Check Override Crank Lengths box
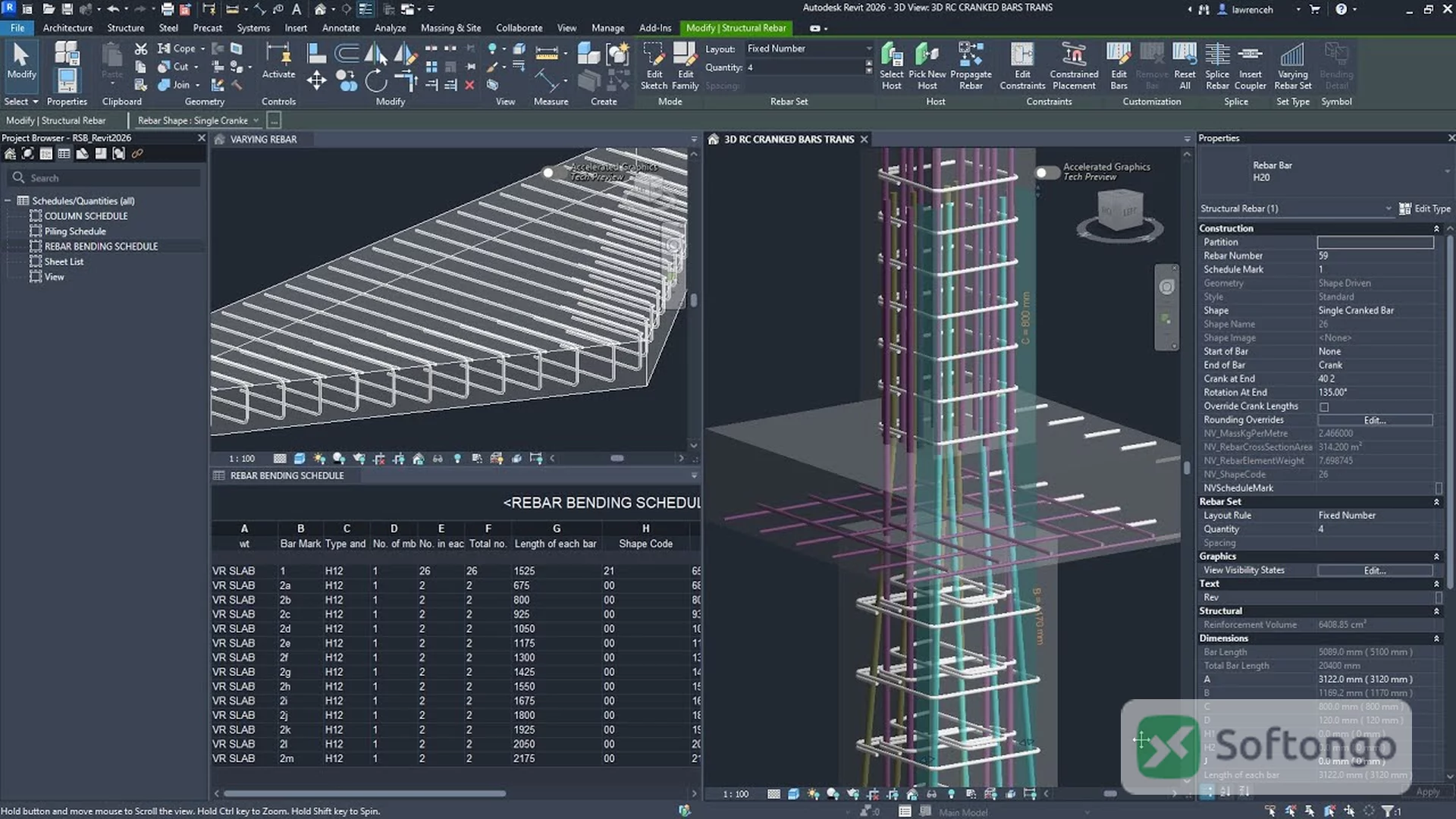 [x=1324, y=406]
